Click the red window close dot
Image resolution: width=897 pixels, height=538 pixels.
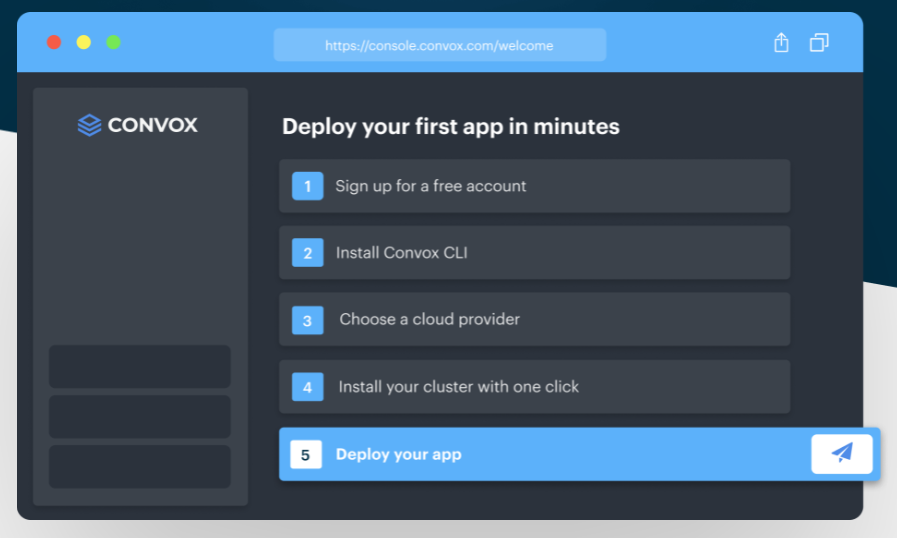tap(54, 42)
